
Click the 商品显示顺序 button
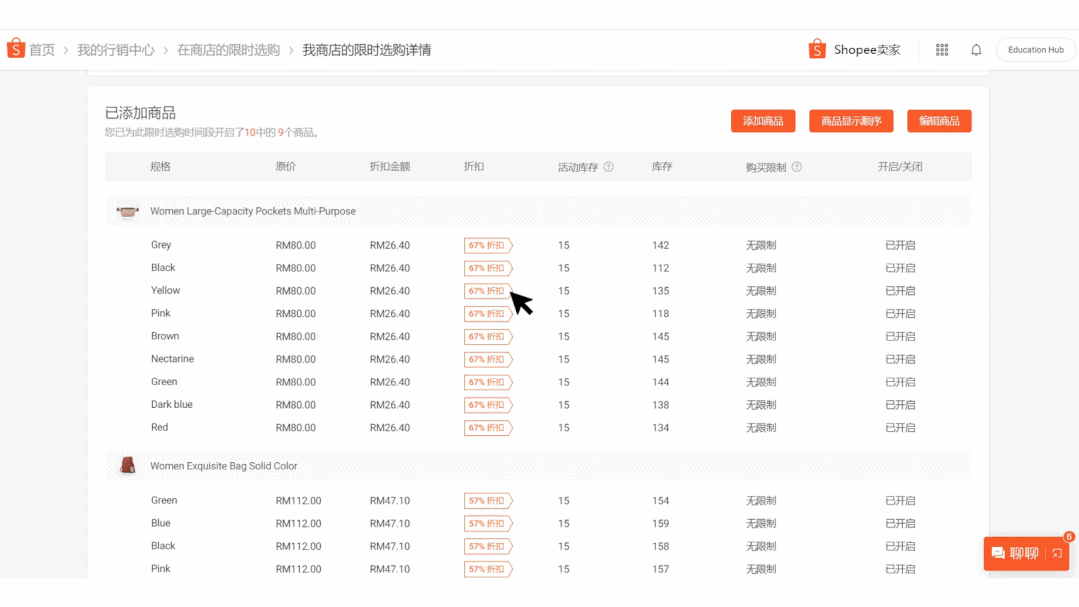tap(851, 120)
